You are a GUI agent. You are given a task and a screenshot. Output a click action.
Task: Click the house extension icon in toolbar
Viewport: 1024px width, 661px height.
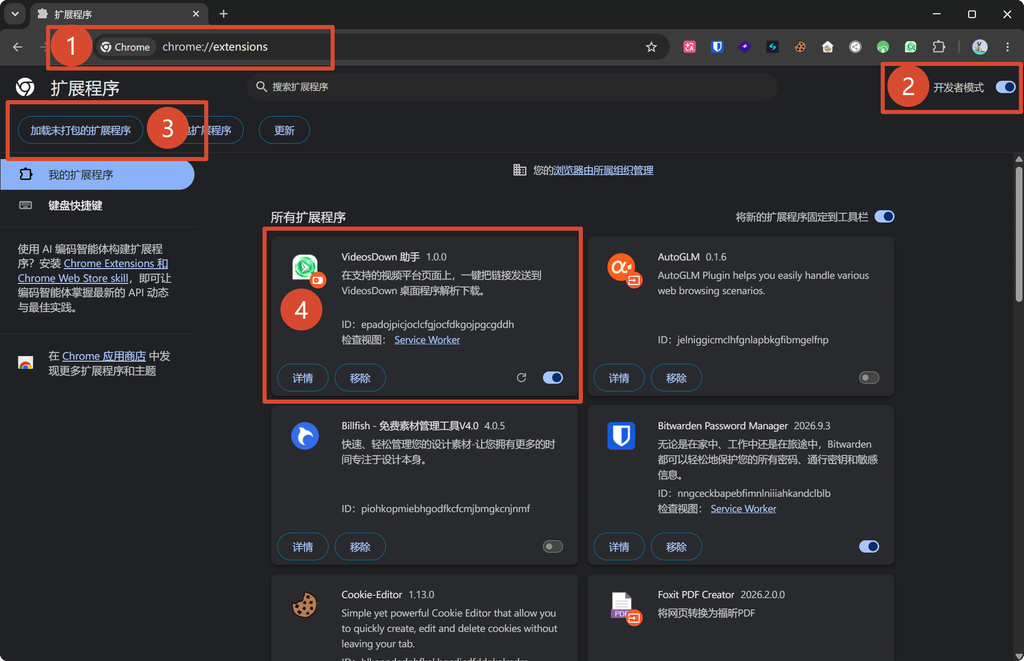pos(827,47)
